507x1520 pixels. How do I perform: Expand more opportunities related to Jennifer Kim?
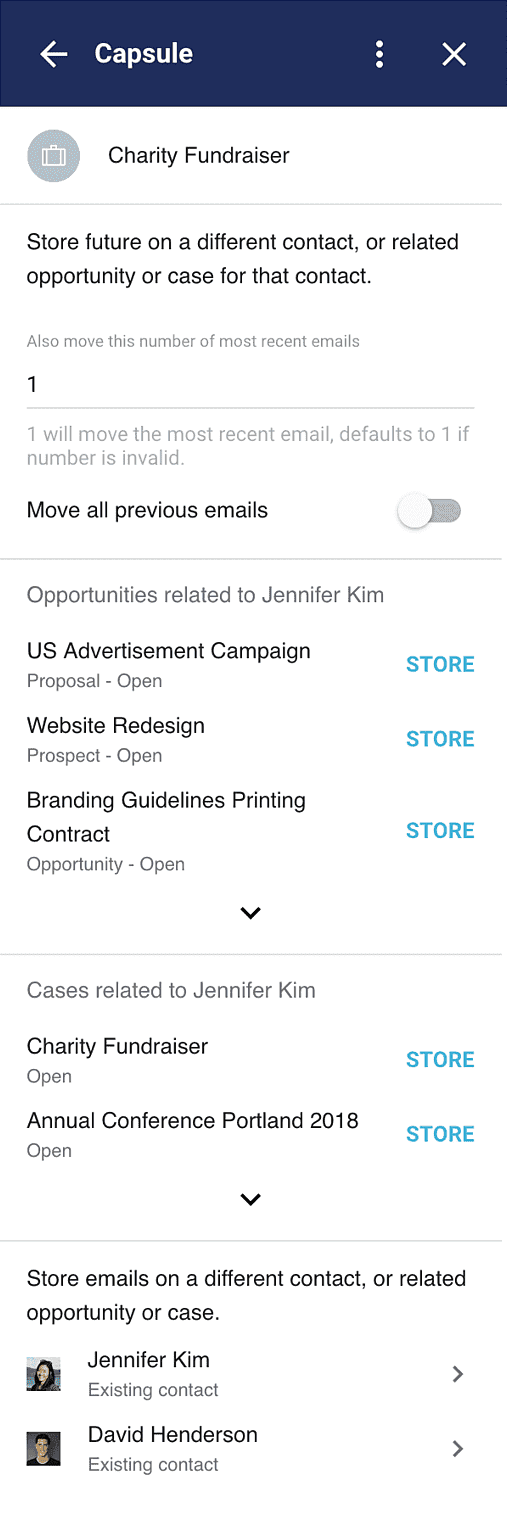251,913
